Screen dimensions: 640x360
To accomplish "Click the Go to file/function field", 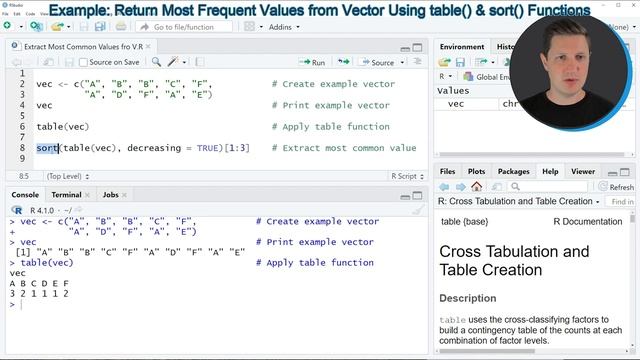I will [x=184, y=27].
